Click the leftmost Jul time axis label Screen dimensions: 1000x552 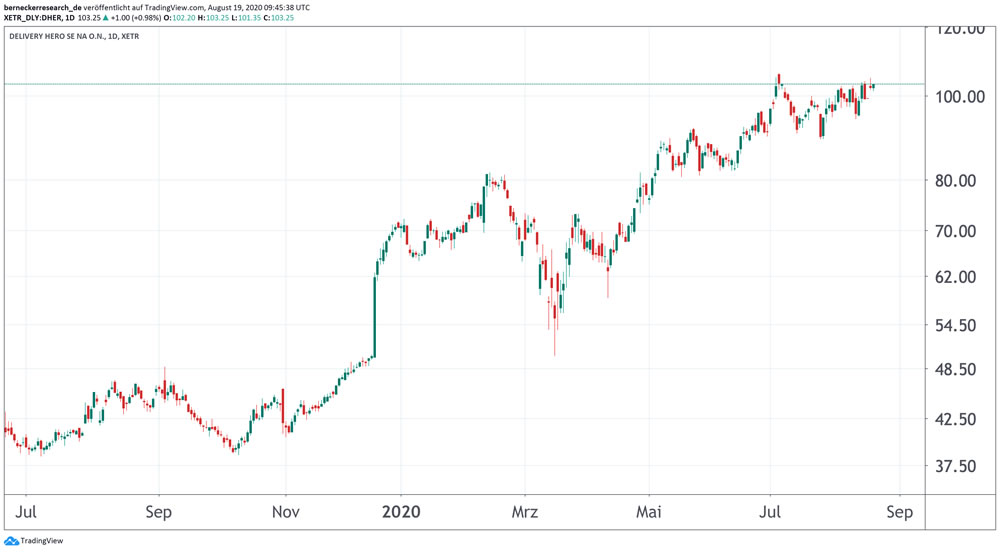click(x=27, y=512)
